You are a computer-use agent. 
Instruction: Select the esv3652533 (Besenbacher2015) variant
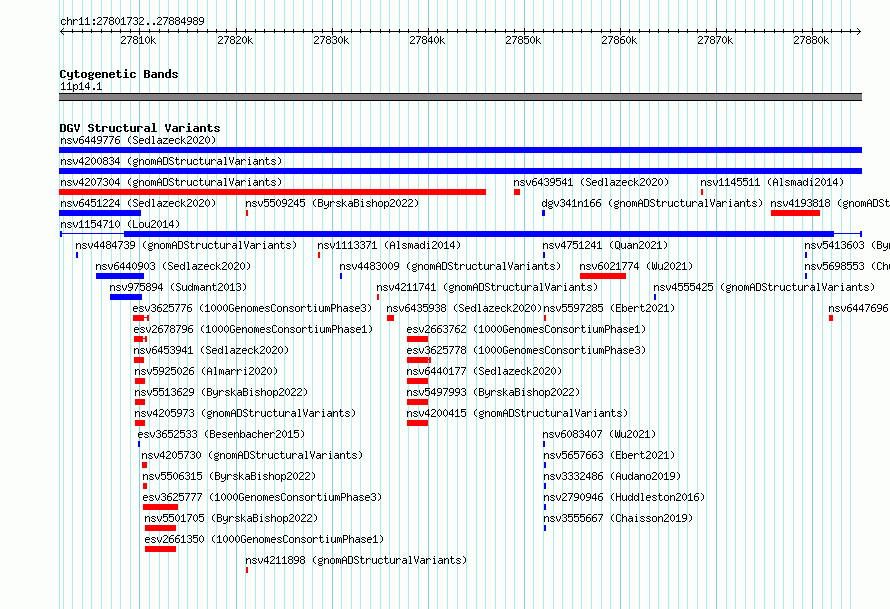click(x=221, y=434)
